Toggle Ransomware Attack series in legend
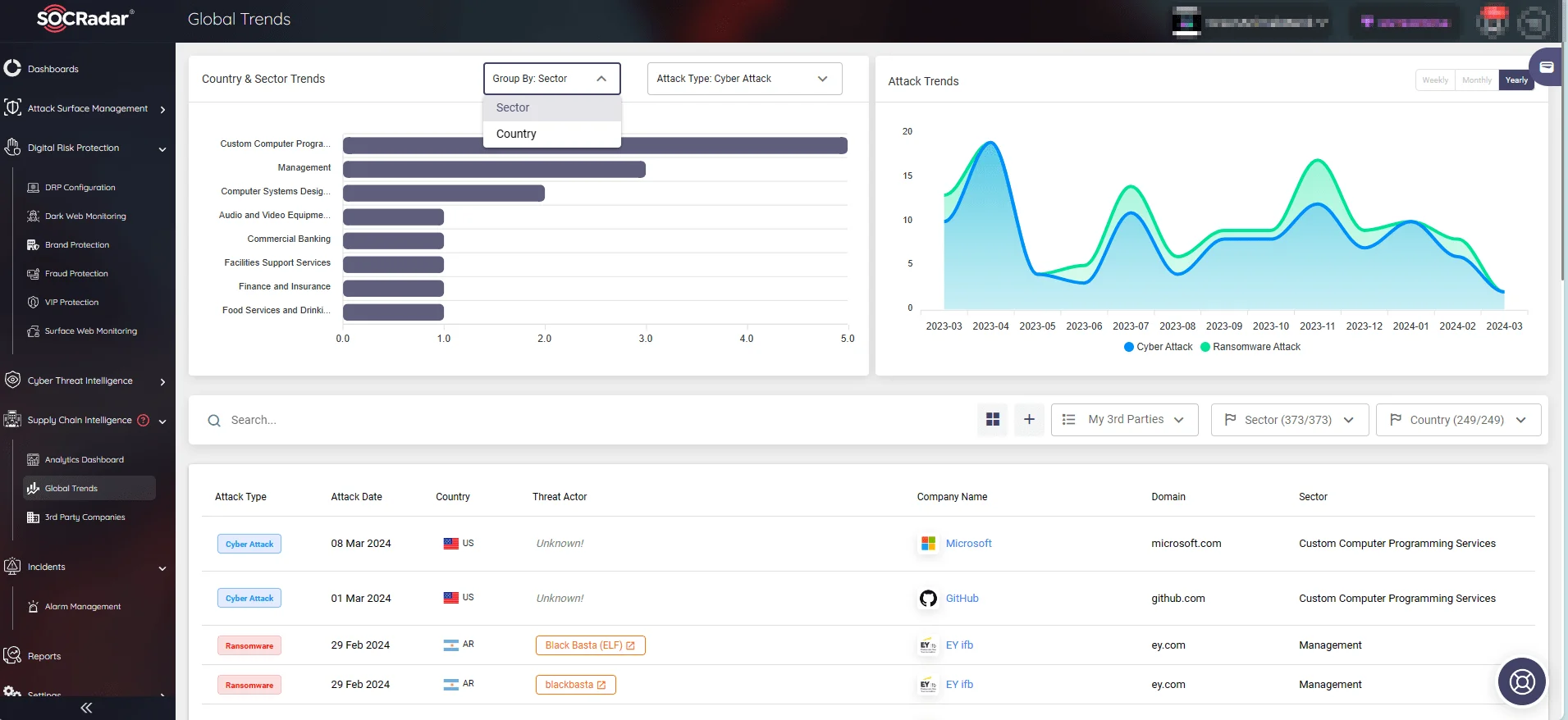 coord(1250,347)
